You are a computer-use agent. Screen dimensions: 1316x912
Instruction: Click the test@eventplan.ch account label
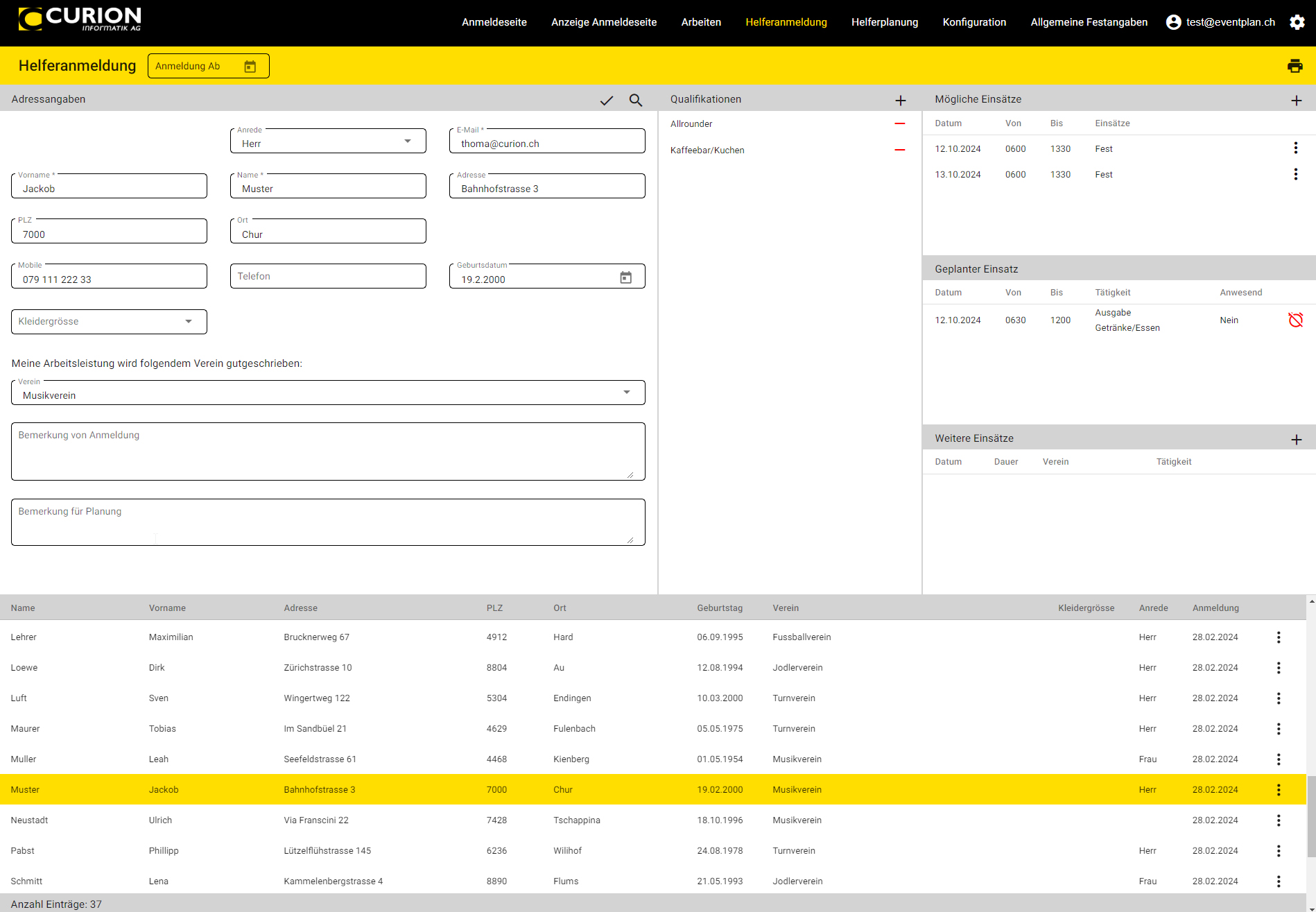coord(1230,22)
